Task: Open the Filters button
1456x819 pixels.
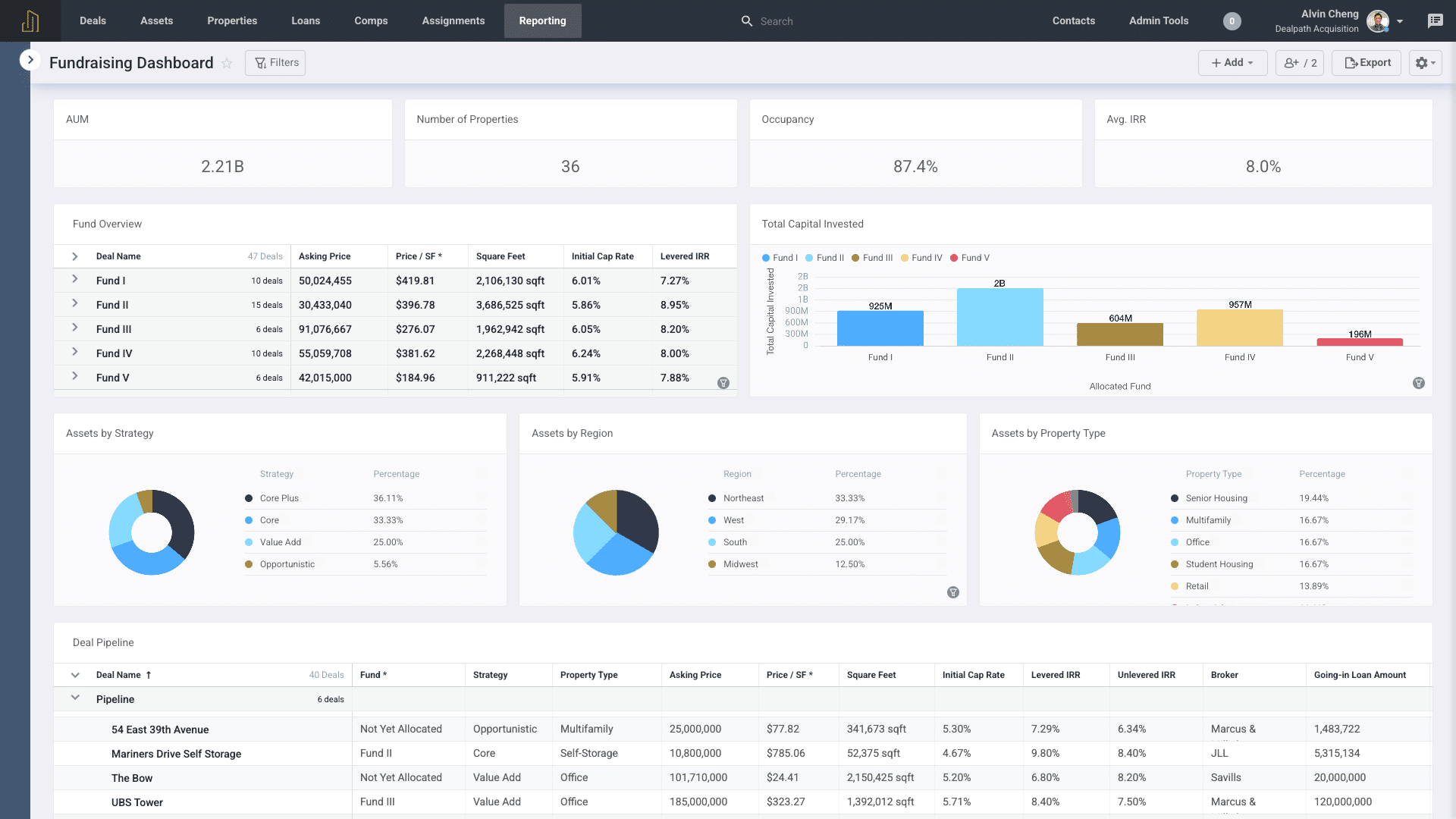Action: (275, 63)
